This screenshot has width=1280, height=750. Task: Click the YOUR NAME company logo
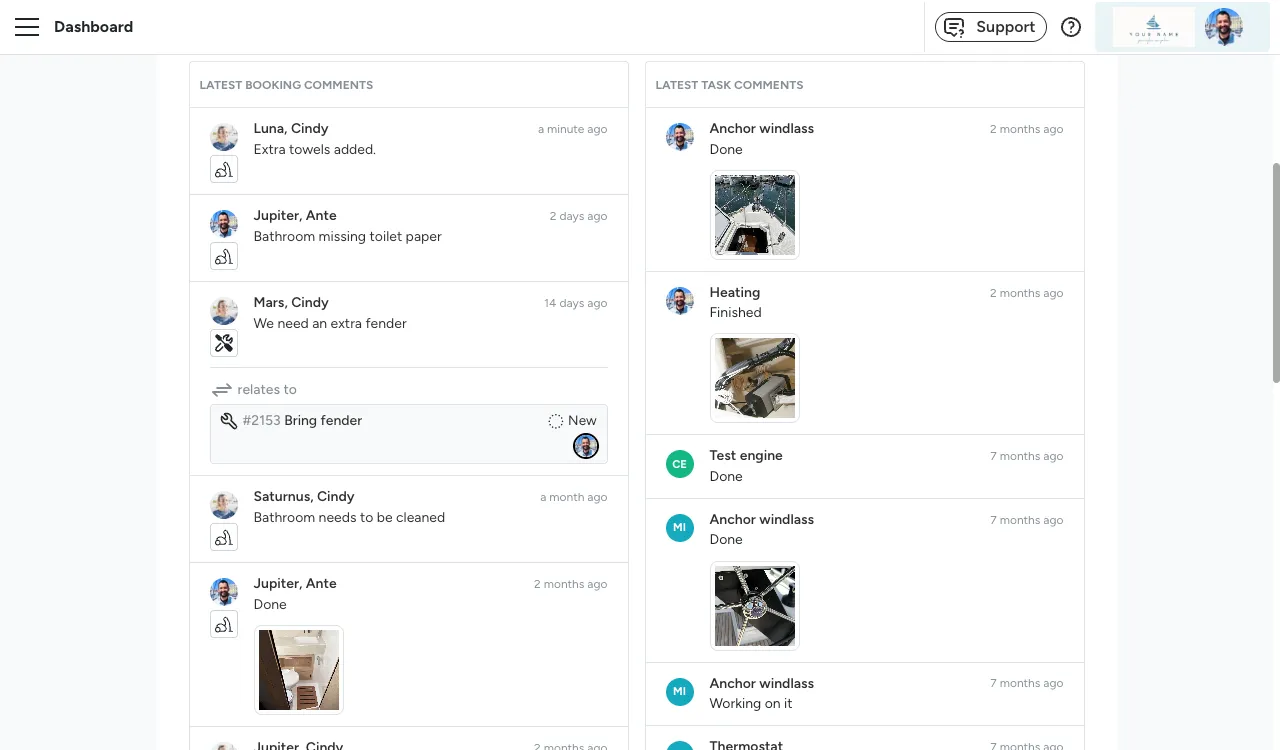point(1152,27)
